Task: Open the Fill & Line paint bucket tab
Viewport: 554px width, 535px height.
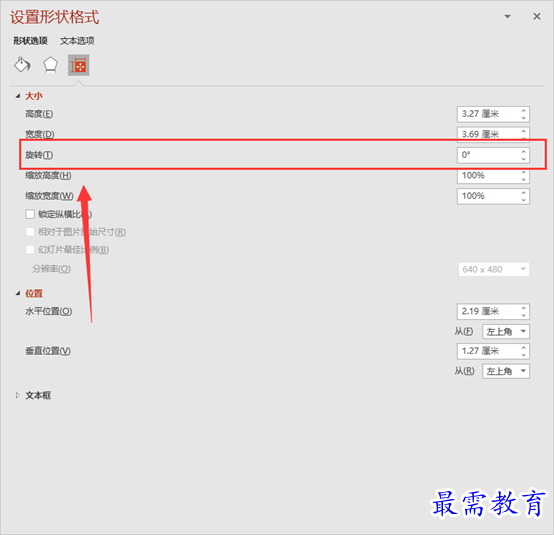Action: pos(22,65)
